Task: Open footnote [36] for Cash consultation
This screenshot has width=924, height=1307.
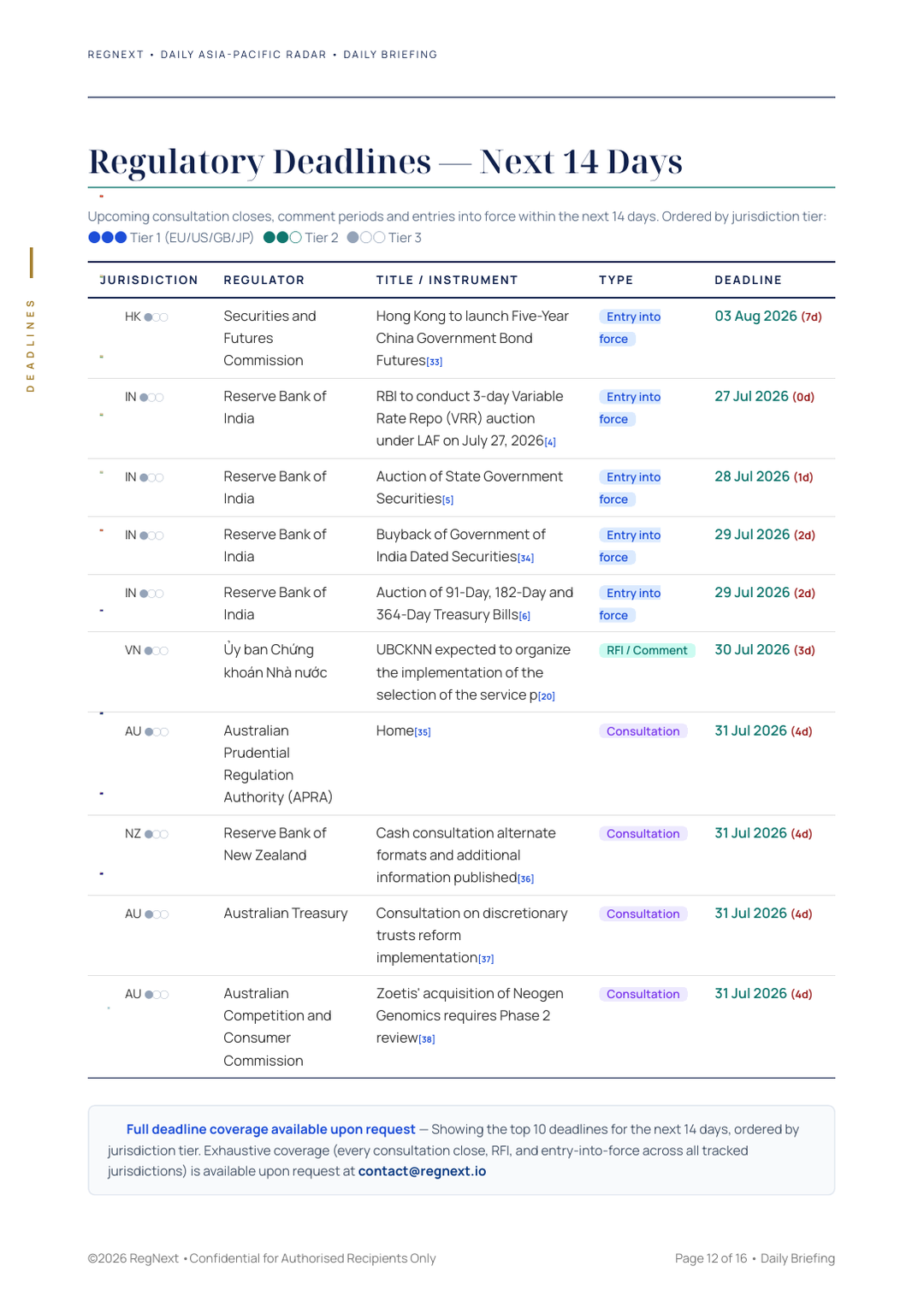Action: tap(525, 879)
